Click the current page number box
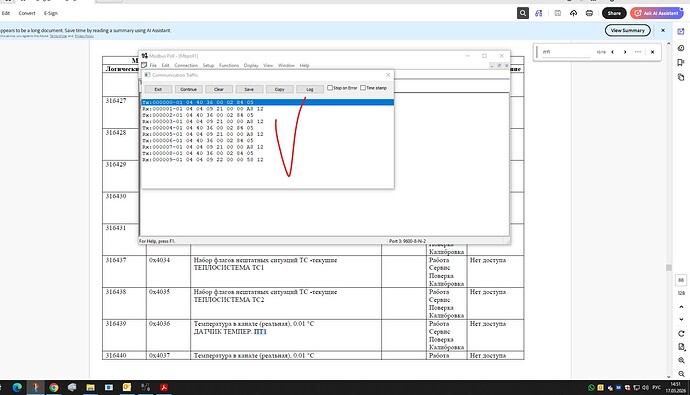 pos(681,280)
